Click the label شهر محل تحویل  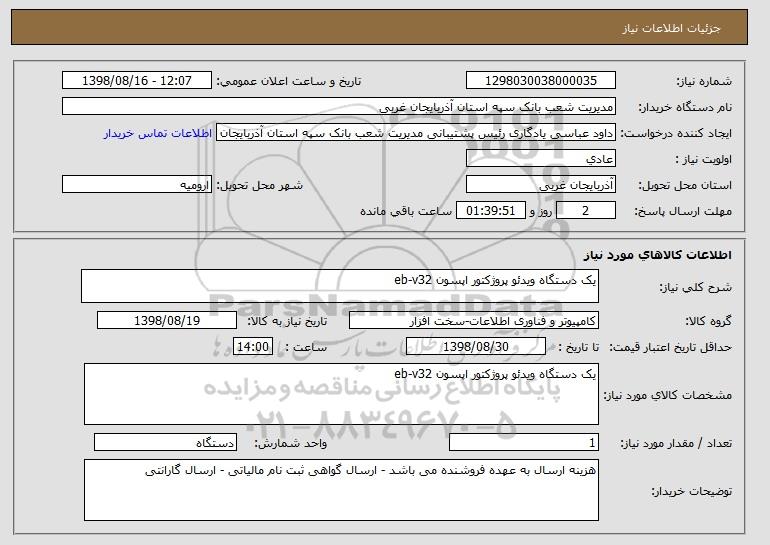tap(260, 185)
